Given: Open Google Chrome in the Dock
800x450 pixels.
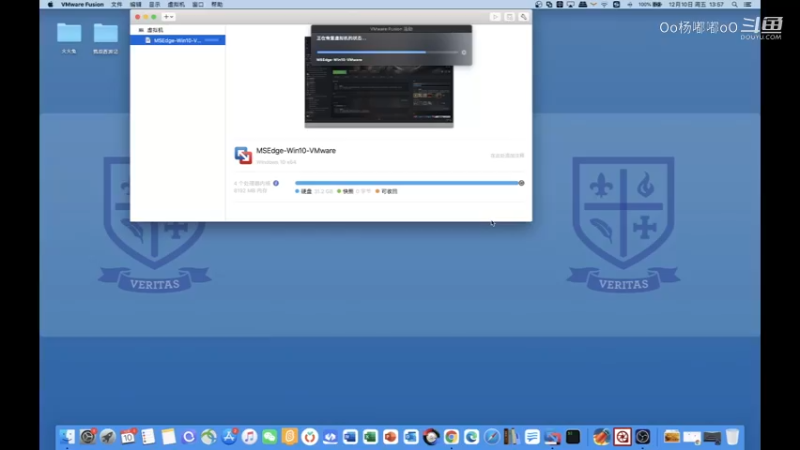Looking at the screenshot, I should tap(451, 437).
